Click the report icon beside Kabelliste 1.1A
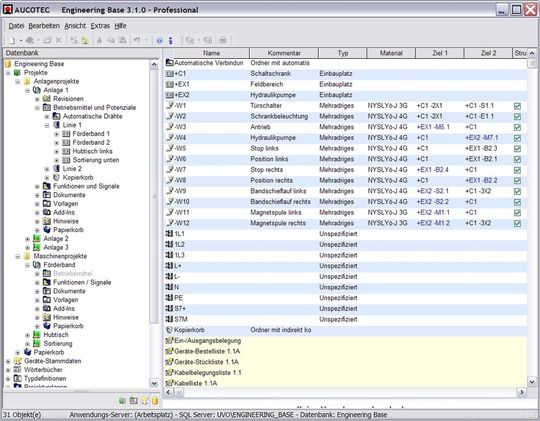The width and height of the screenshot is (540, 421). pos(169,383)
